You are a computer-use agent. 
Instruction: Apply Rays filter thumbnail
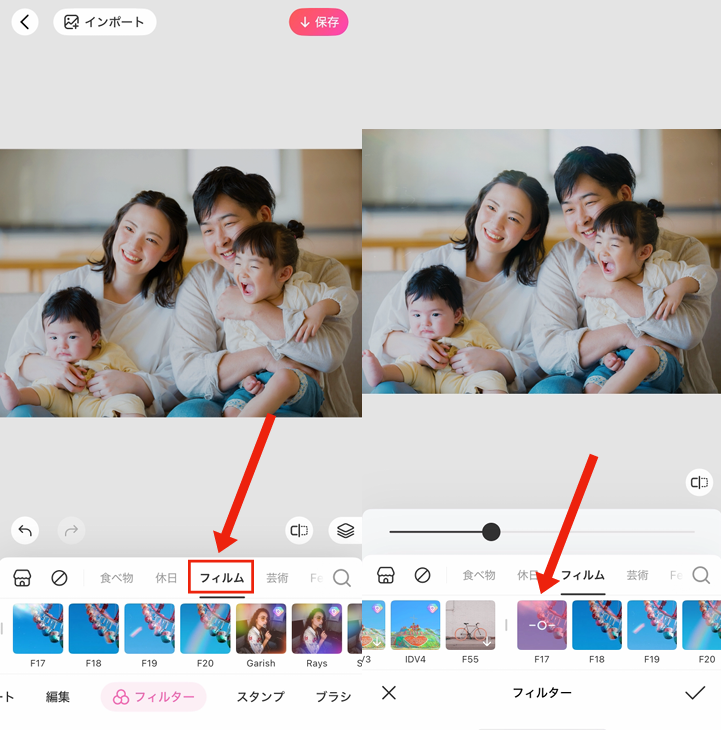317,629
